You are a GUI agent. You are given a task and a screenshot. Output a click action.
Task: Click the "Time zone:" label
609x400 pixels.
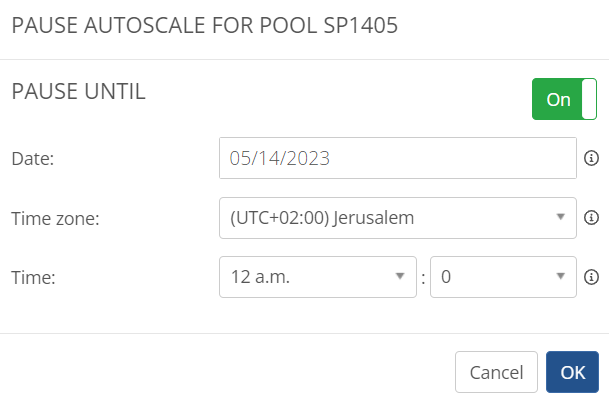click(55, 218)
